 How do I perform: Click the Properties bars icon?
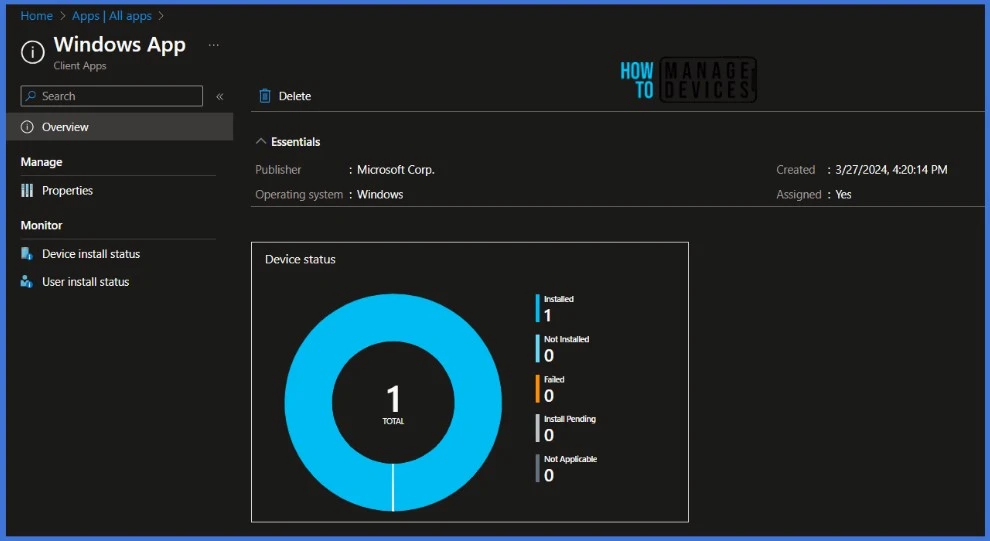27,191
